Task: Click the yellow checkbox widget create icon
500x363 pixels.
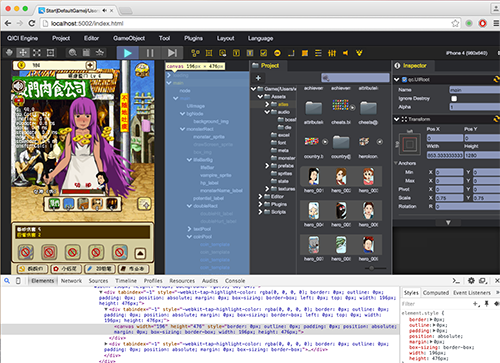Action: click(x=264, y=53)
